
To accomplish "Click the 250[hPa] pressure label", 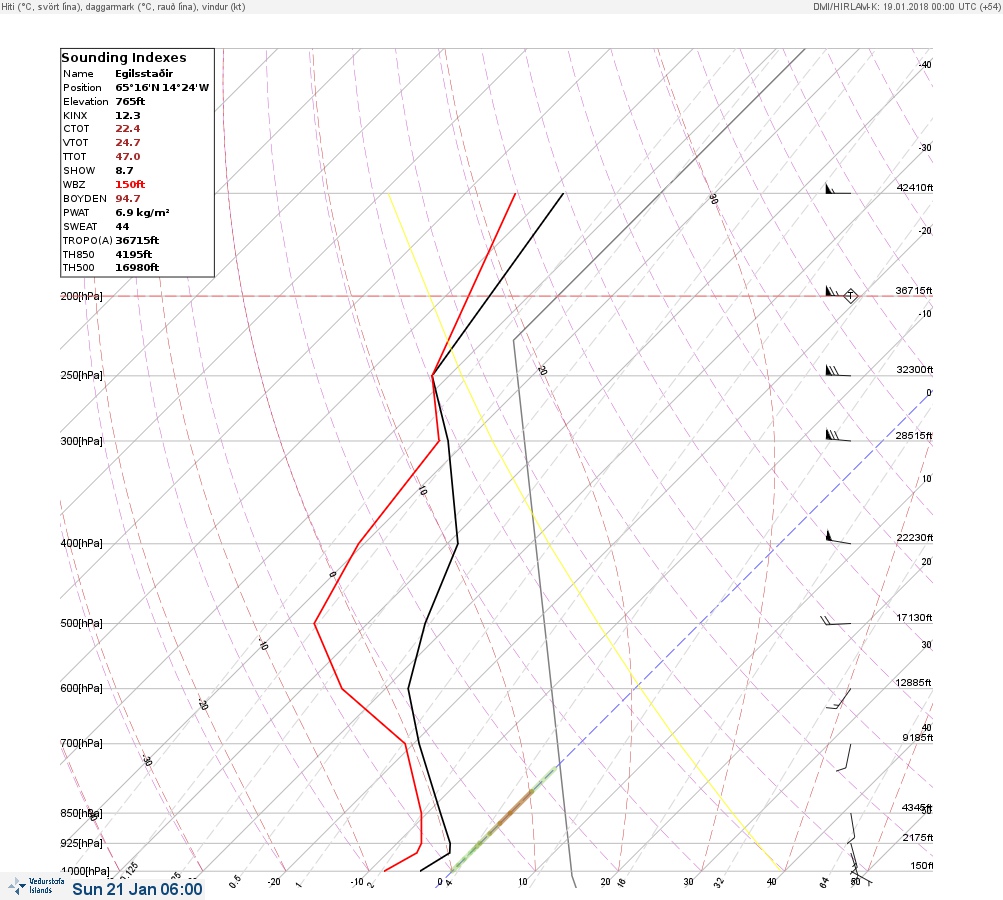I will click(81, 375).
